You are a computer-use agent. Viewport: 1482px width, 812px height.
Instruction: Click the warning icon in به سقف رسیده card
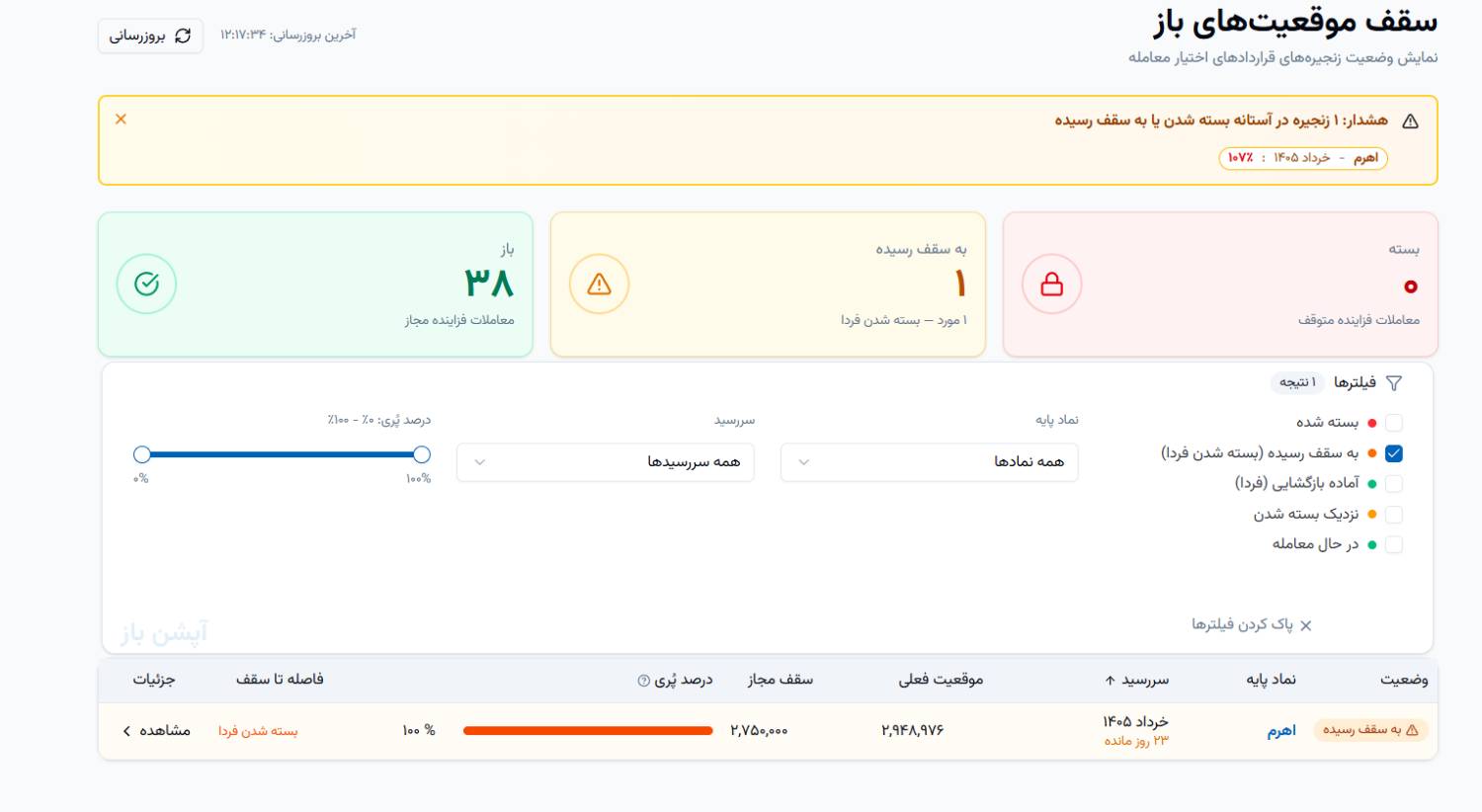(x=600, y=284)
